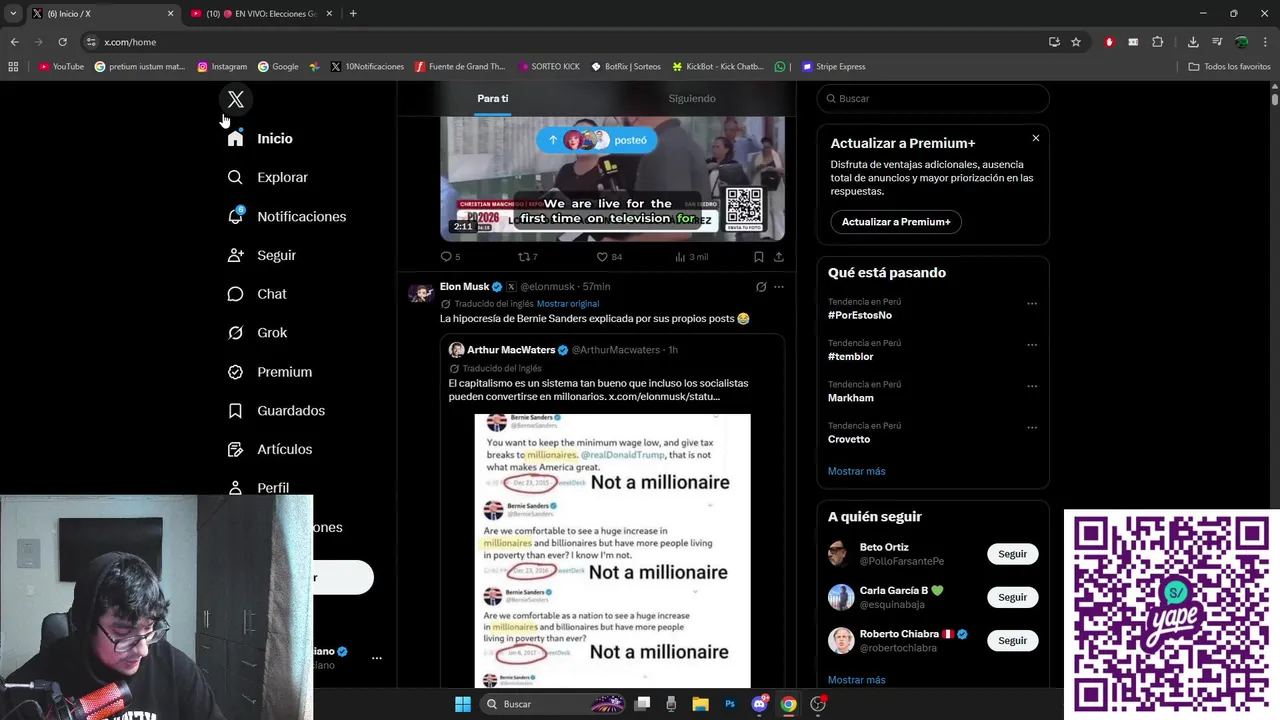Open Photoshop from the taskbar

pyautogui.click(x=730, y=704)
